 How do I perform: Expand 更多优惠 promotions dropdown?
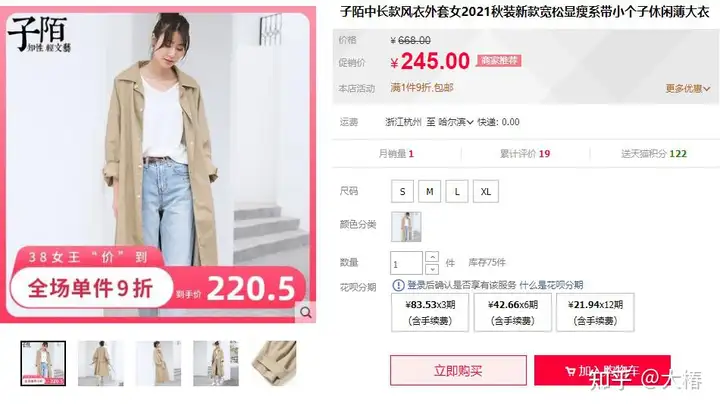pos(688,88)
